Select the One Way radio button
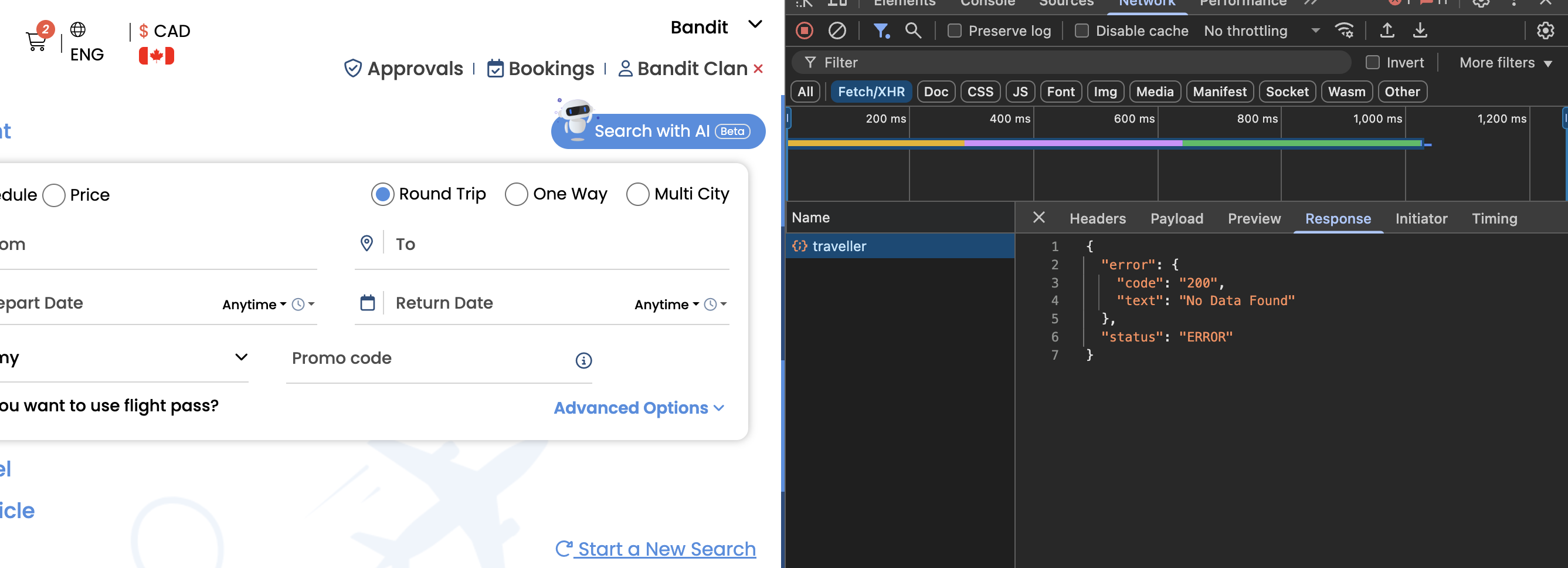1568x568 pixels. tap(516, 194)
